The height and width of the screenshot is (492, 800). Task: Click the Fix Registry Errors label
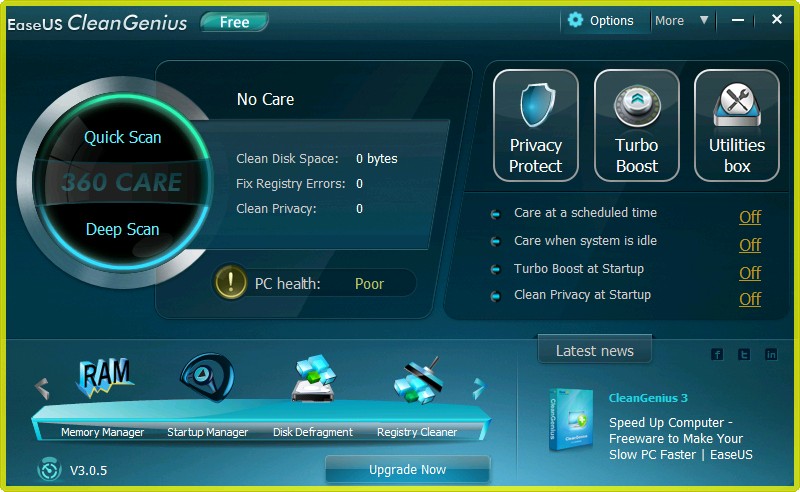click(291, 184)
